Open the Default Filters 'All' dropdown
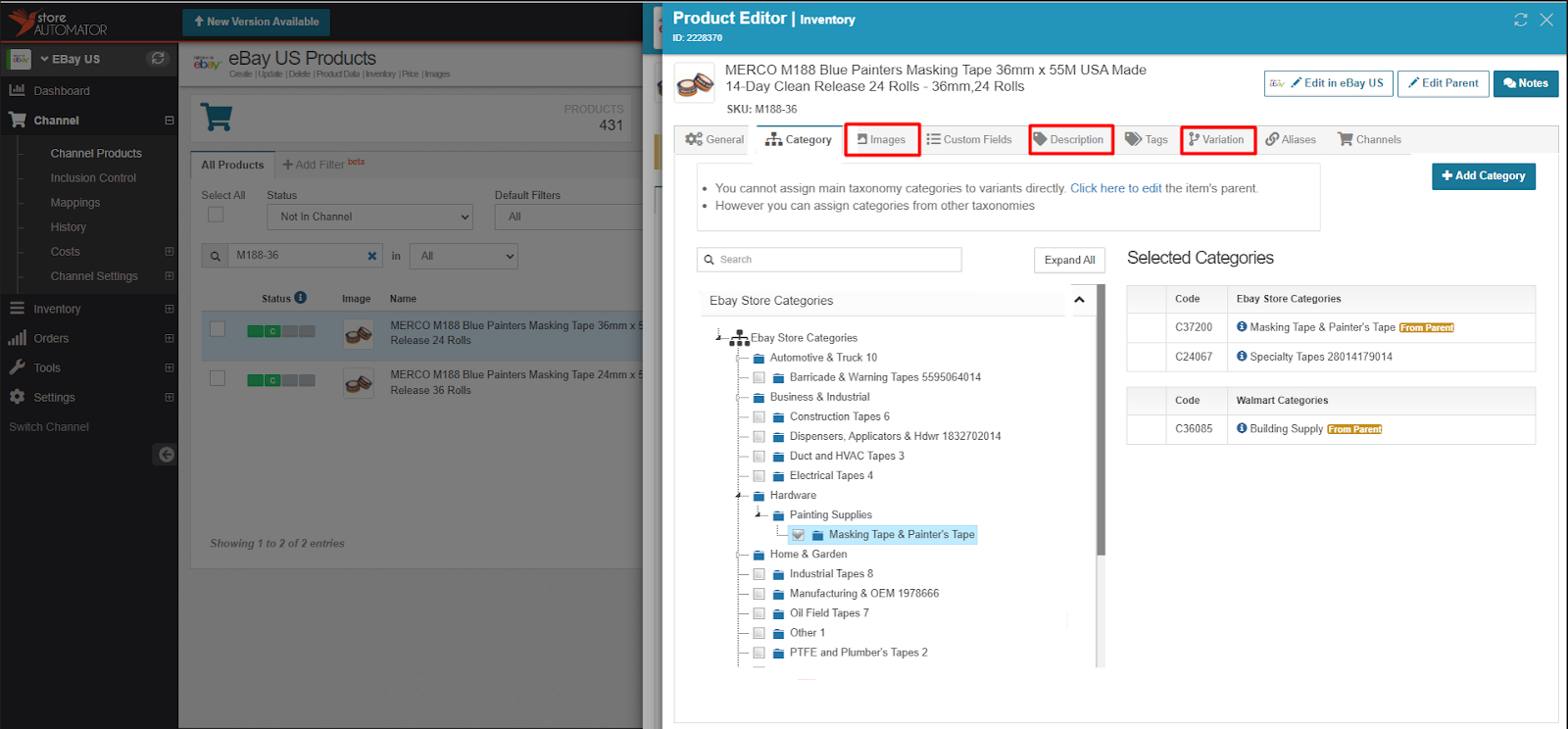Screen dimensions: 1568x729 click(568, 217)
